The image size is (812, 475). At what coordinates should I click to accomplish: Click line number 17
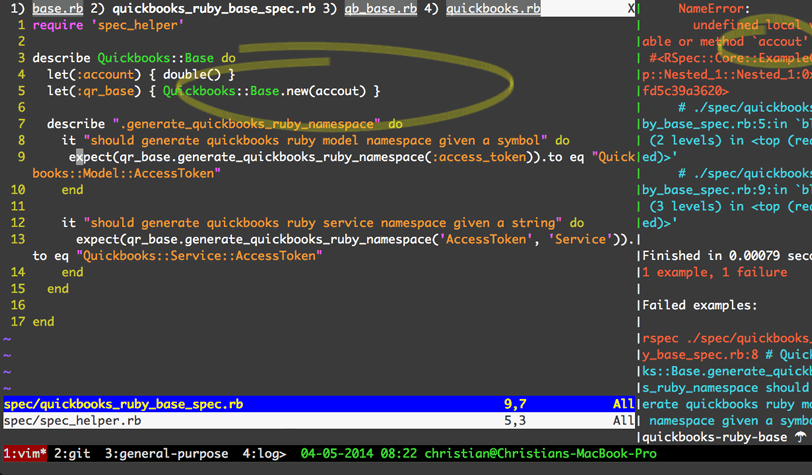[x=18, y=322]
